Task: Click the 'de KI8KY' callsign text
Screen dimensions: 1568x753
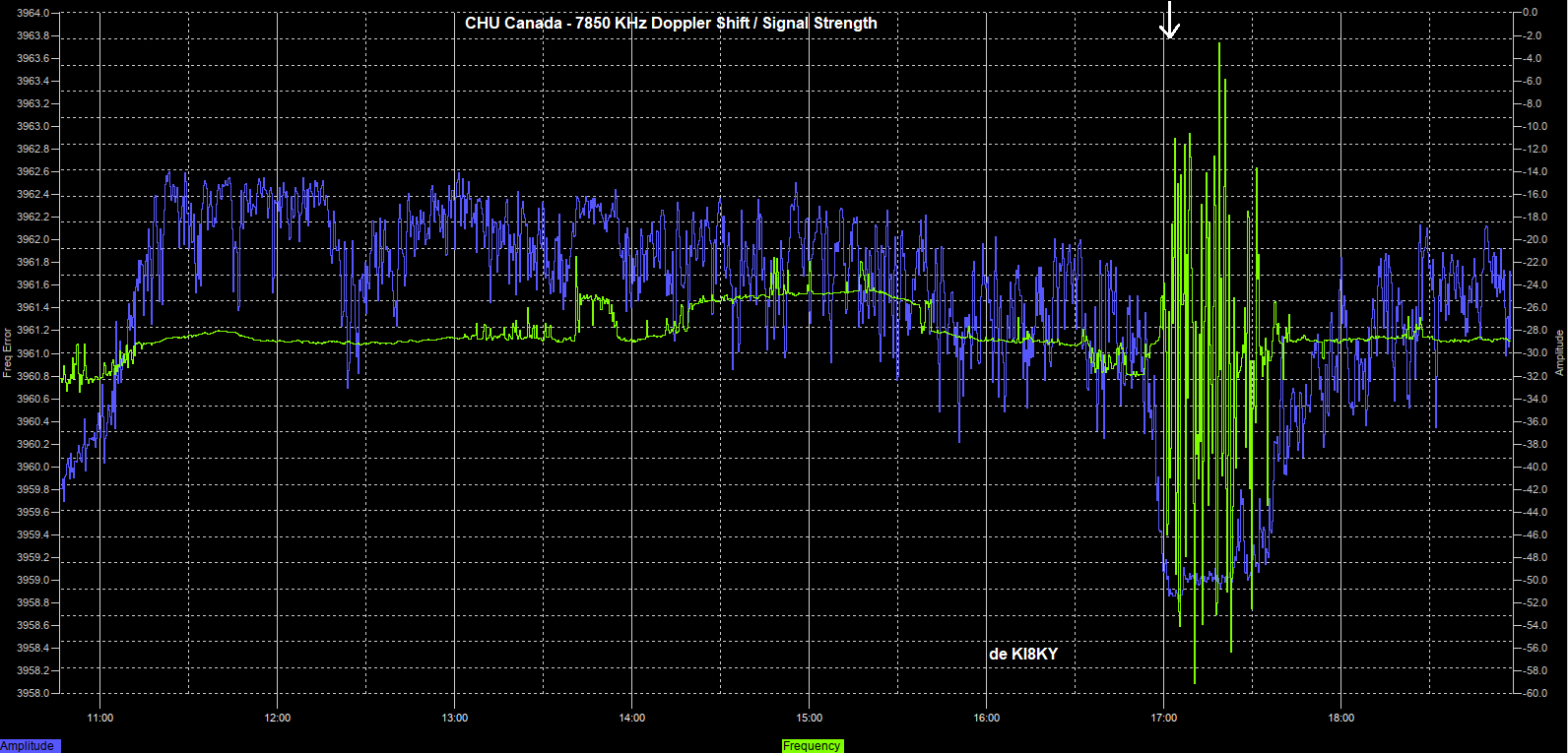Action: click(1022, 654)
